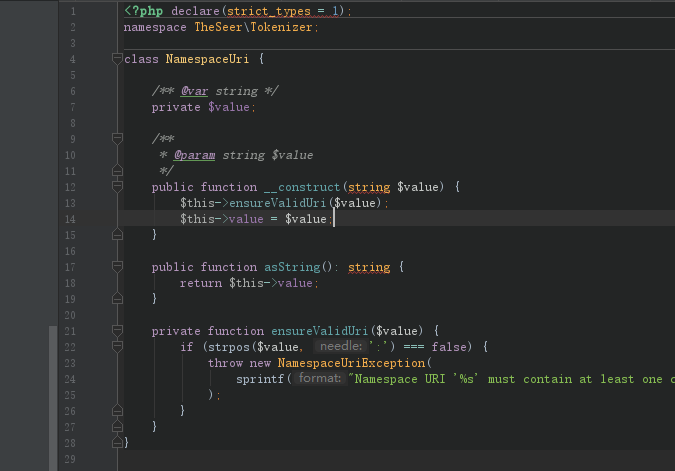Click the 'sprintf' function call
This screenshot has width=675, height=471.
point(260,379)
